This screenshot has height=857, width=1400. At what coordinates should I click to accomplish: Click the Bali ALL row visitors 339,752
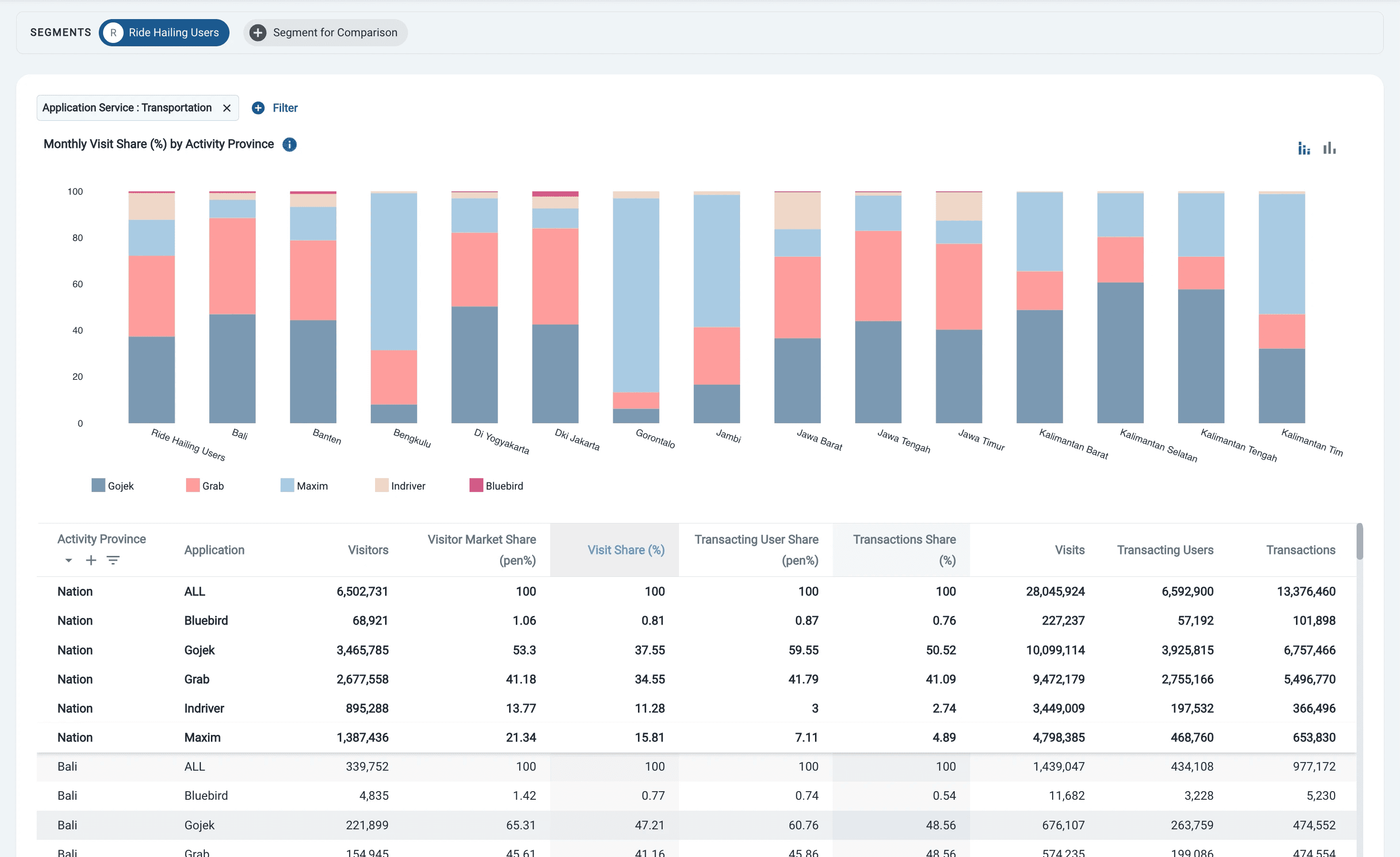tap(367, 766)
